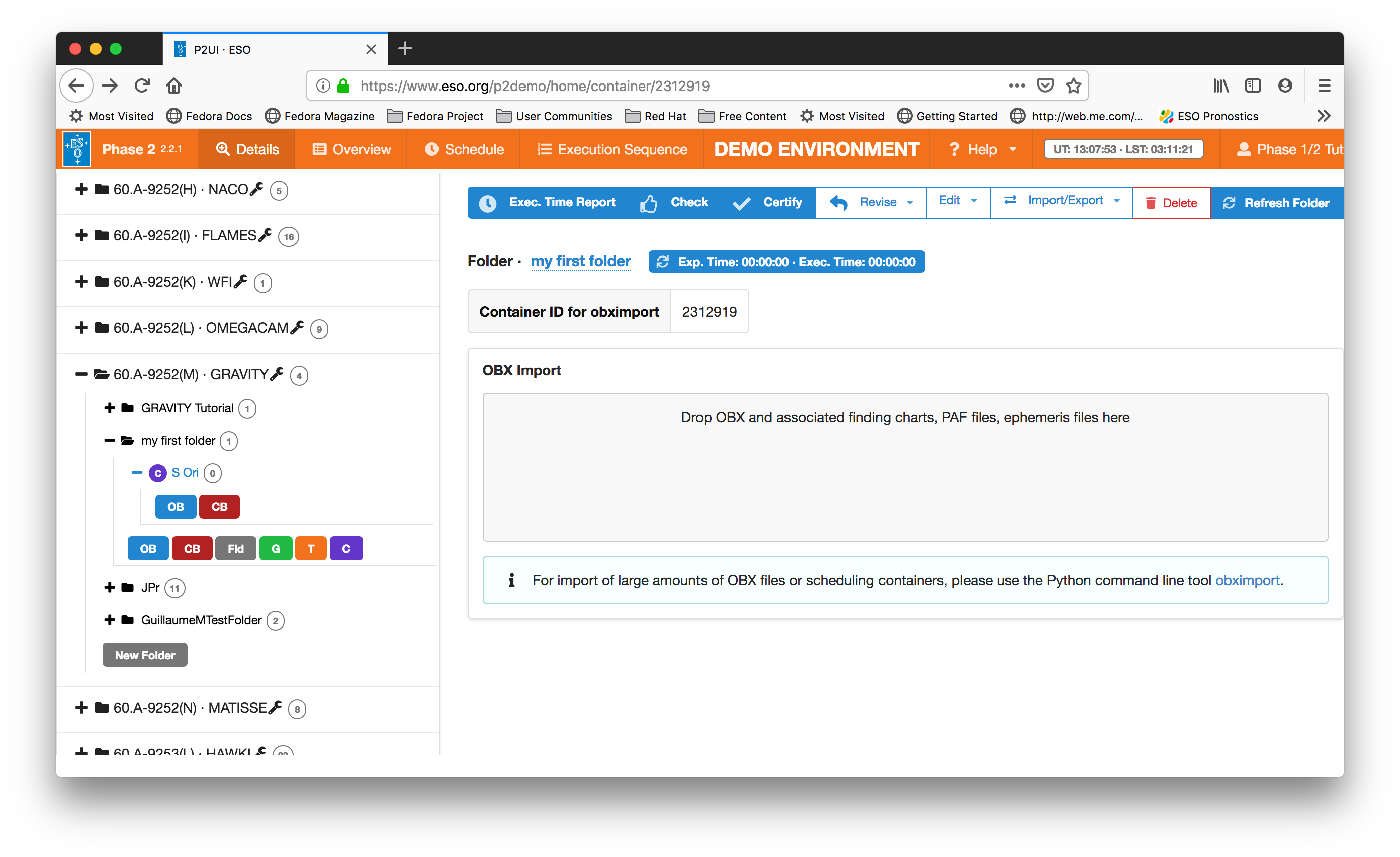Expand the GRAVITY Tutorial folder
This screenshot has width=1400, height=857.
110,408
